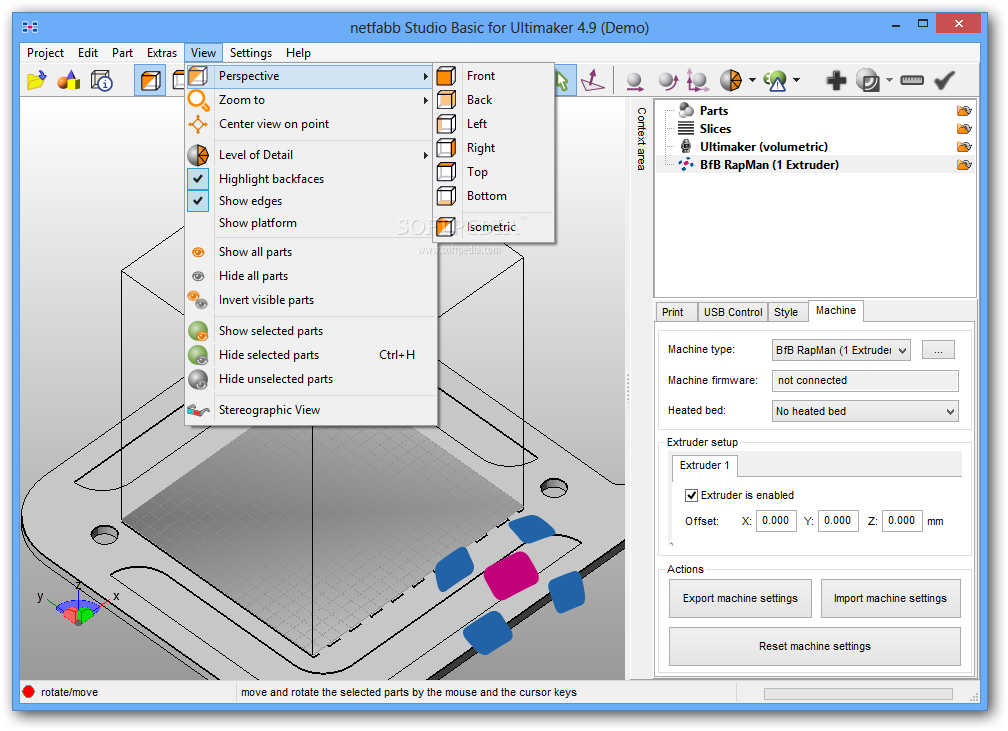Expand the Level of Detail submenu
1008x731 pixels.
310,155
